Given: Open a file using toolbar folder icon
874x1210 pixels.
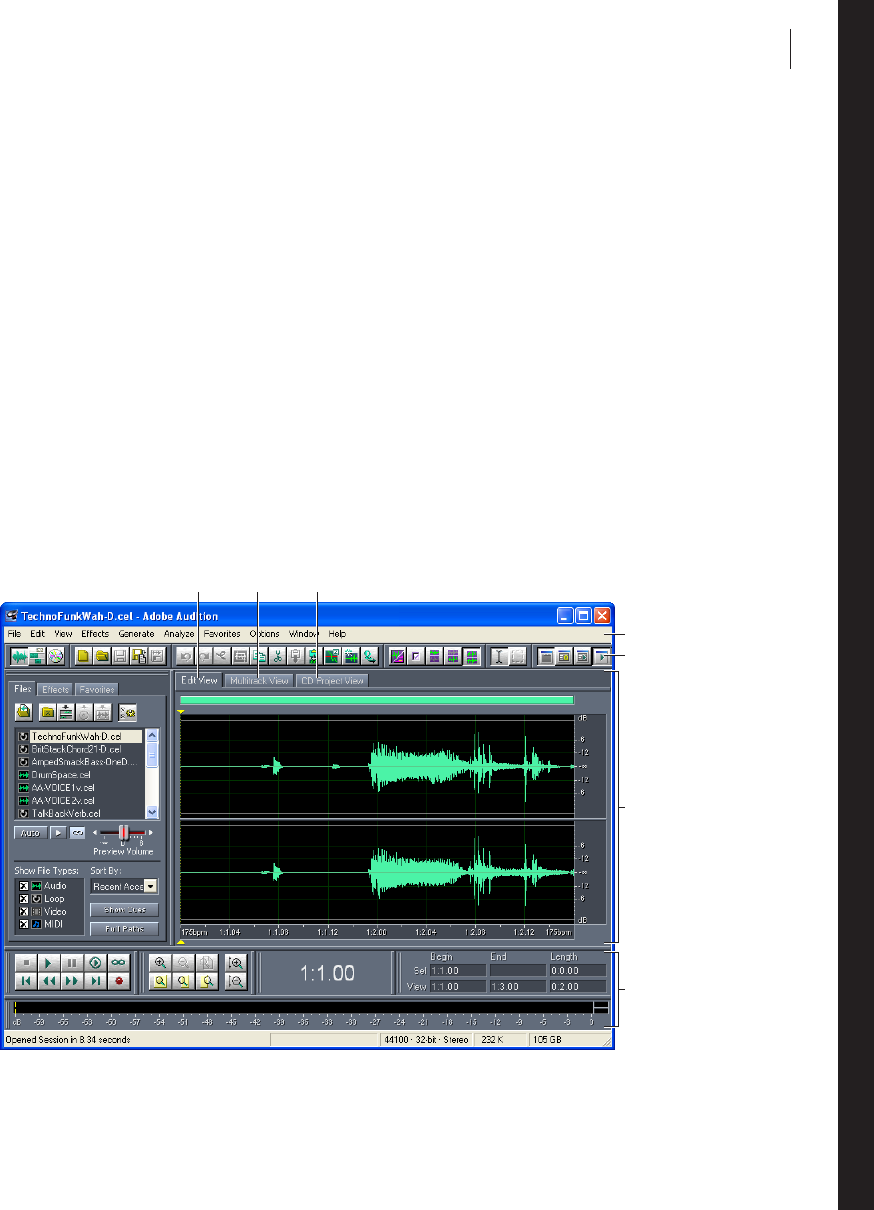Looking at the screenshot, I should click(x=102, y=657).
